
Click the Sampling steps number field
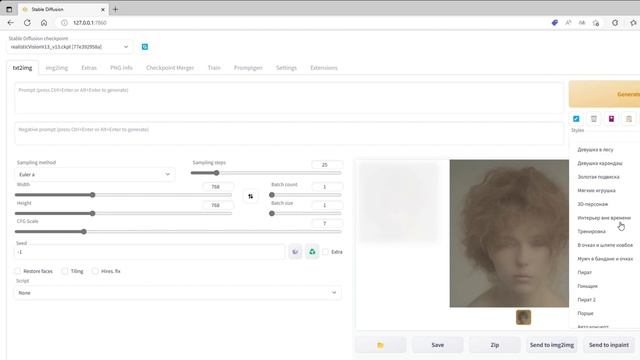[x=326, y=165]
